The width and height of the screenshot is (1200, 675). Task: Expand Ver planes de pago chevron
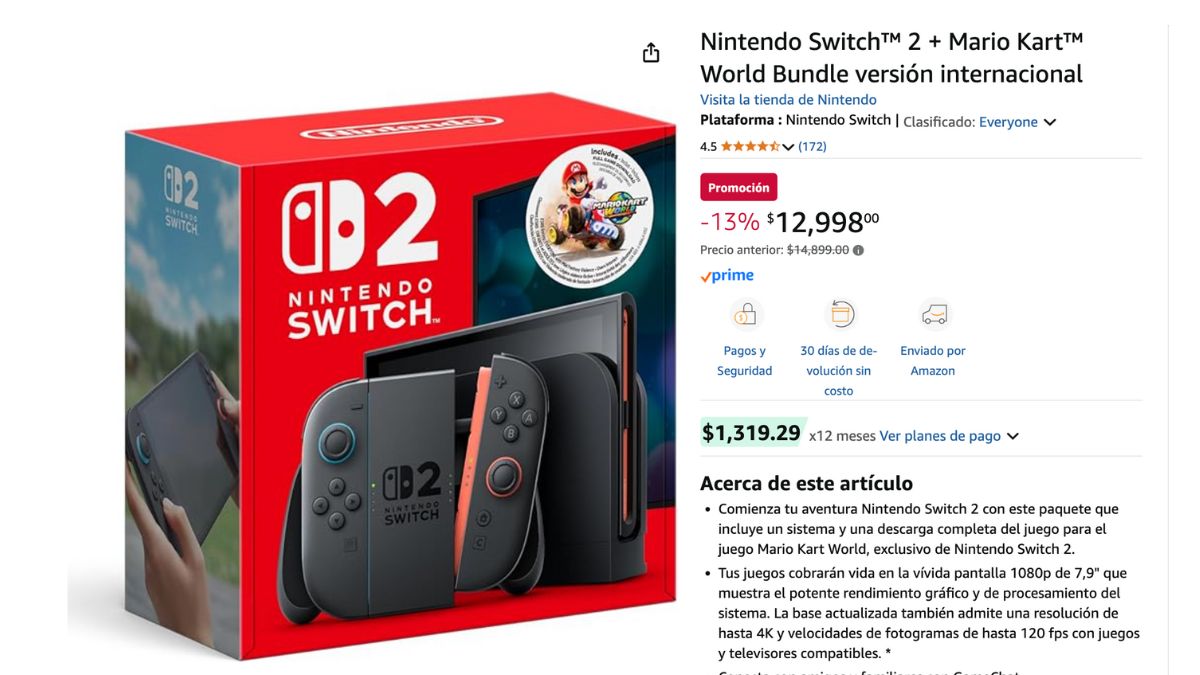[x=1013, y=437]
